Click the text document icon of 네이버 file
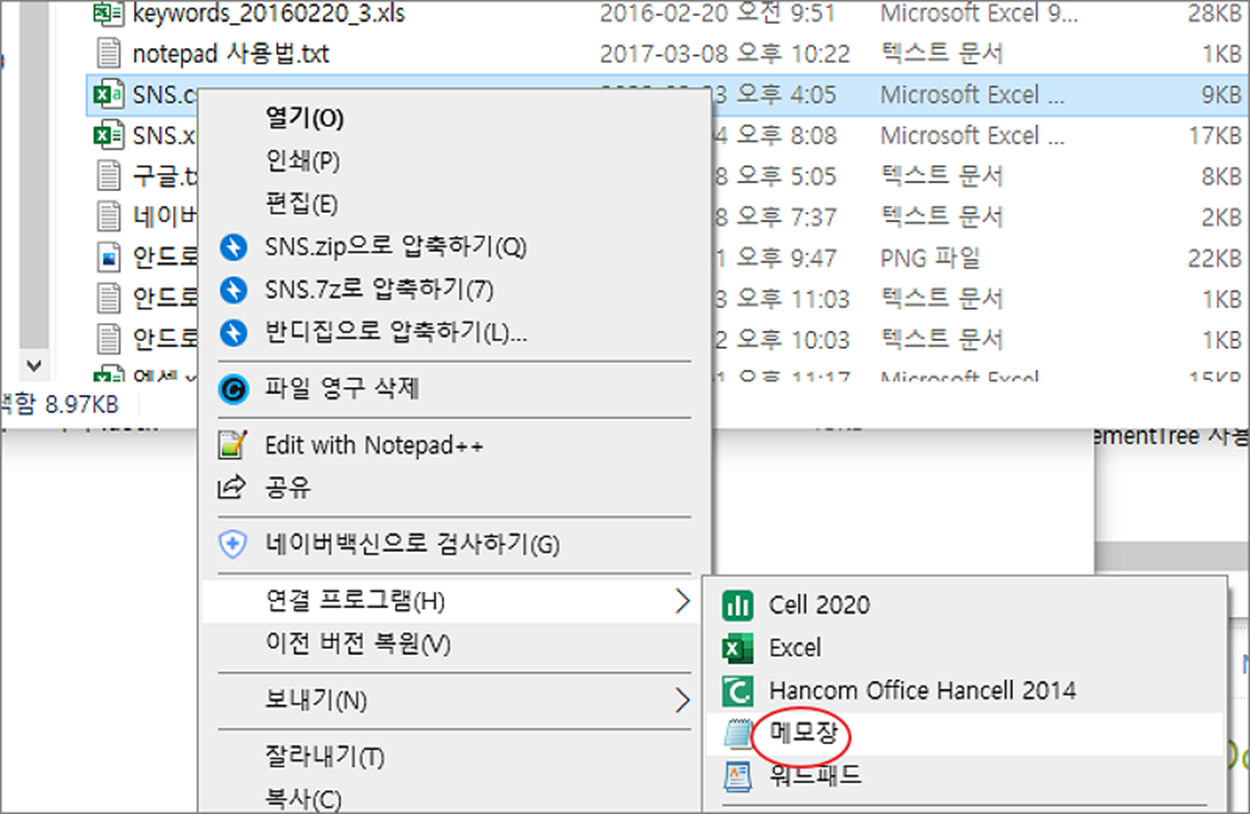The height and width of the screenshot is (814, 1250). [107, 217]
